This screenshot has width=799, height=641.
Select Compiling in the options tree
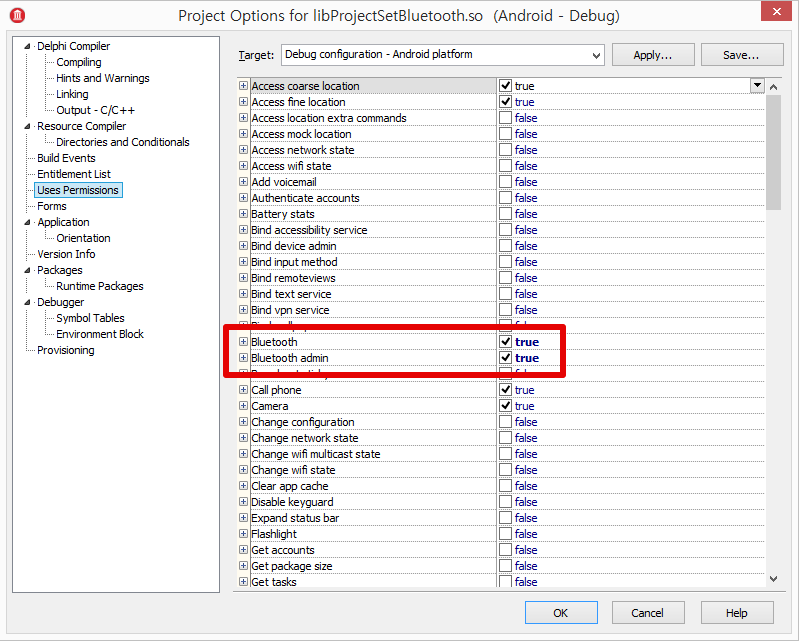tap(78, 62)
